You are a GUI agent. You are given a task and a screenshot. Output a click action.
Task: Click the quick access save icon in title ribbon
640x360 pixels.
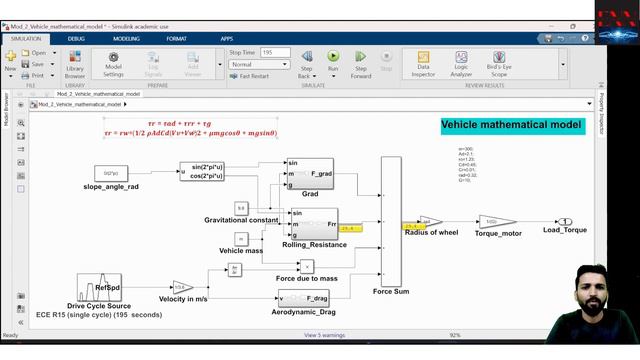548,38
